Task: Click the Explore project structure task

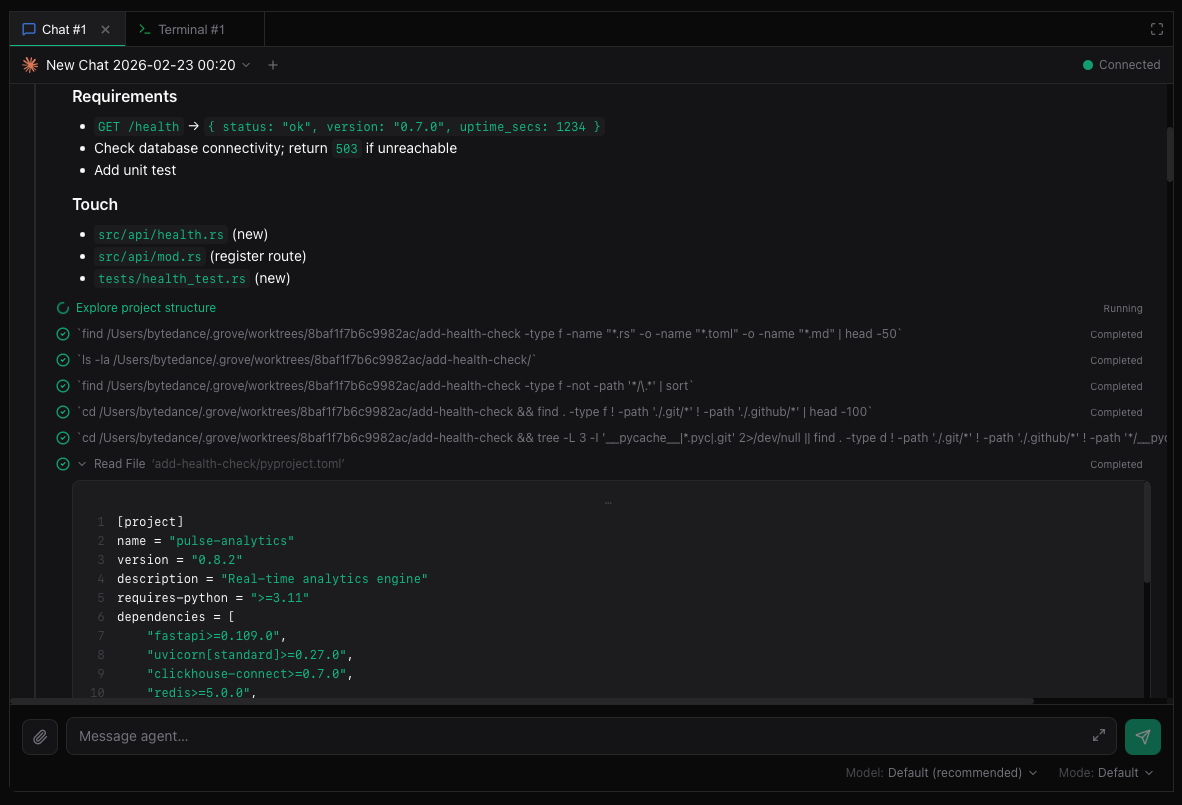Action: tap(146, 308)
